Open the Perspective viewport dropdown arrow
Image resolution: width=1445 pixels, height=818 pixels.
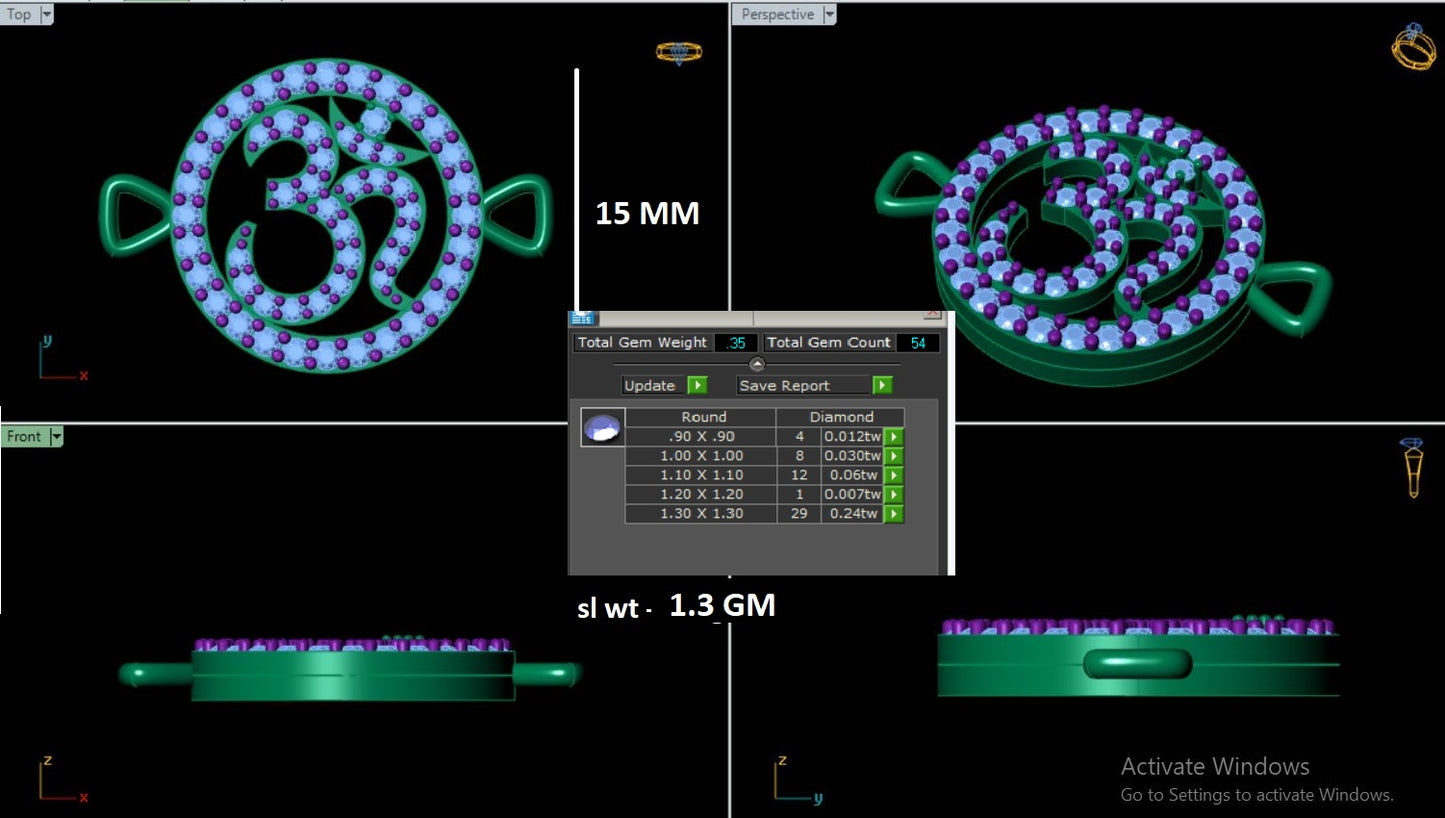tap(828, 14)
